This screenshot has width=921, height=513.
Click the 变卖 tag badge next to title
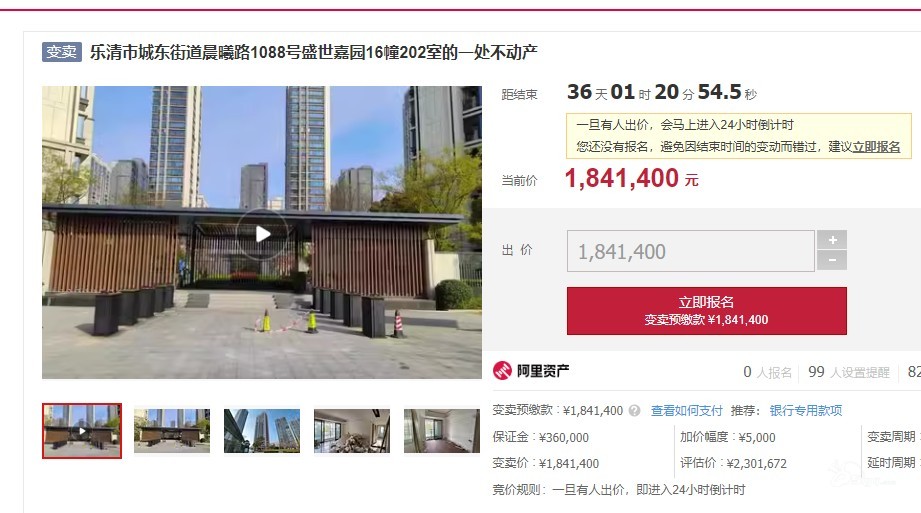pyautogui.click(x=62, y=52)
